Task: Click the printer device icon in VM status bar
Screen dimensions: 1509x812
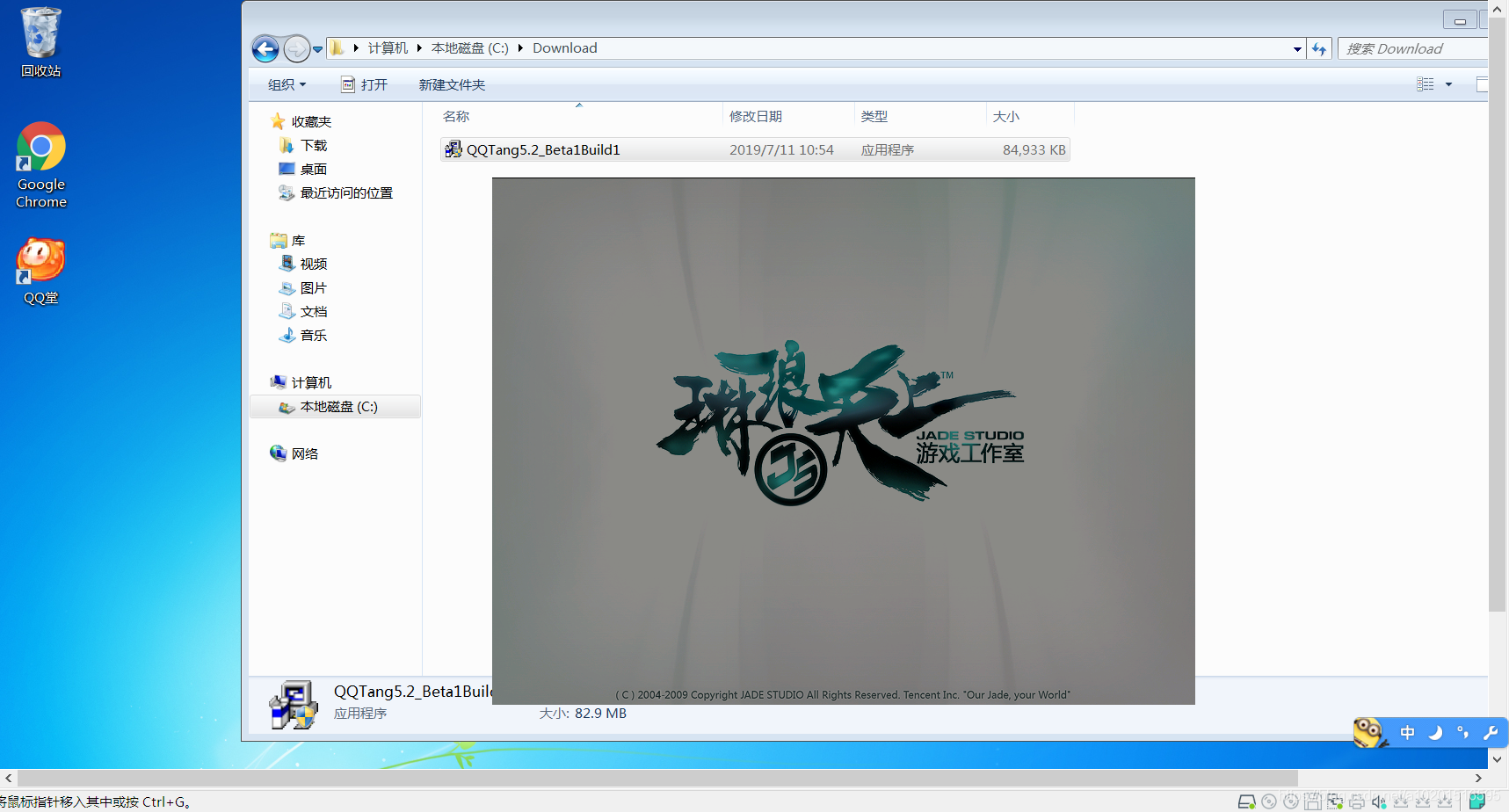Action: (x=1357, y=801)
